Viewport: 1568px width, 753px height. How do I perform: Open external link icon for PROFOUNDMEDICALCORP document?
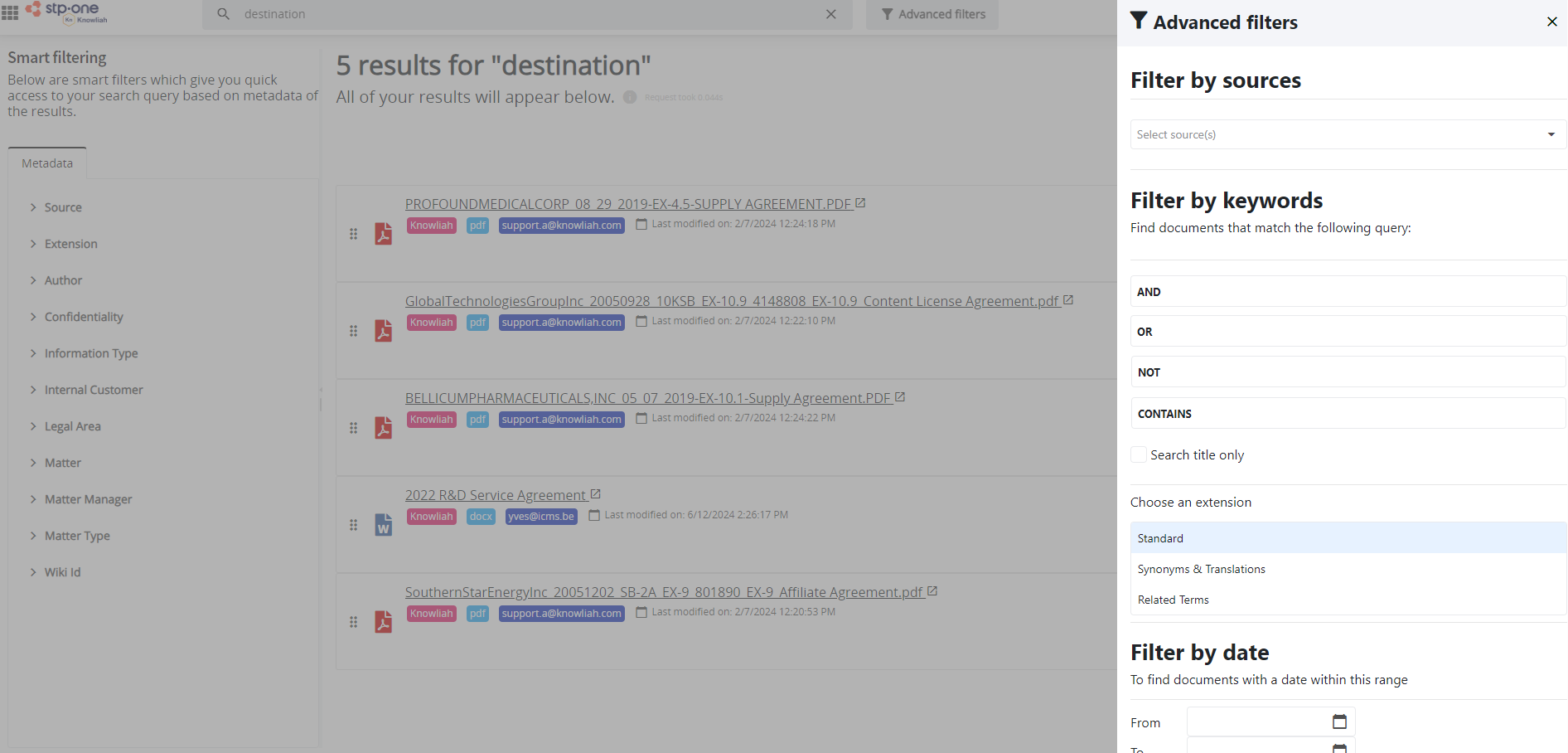(861, 203)
